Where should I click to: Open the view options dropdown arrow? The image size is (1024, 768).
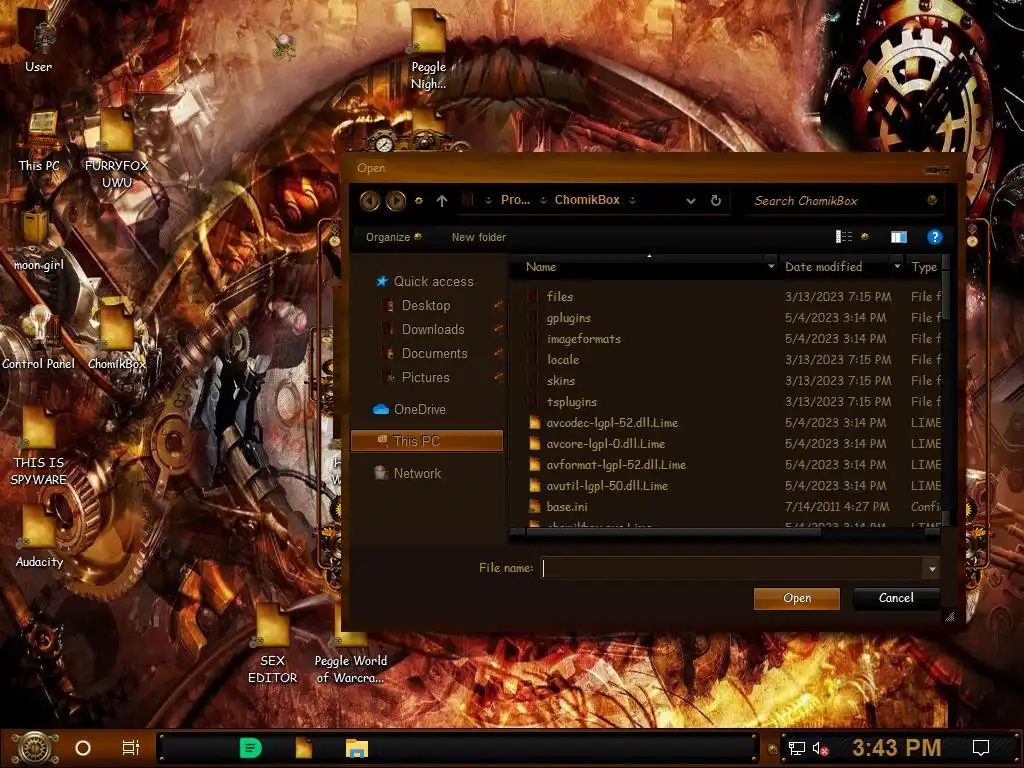tap(865, 237)
